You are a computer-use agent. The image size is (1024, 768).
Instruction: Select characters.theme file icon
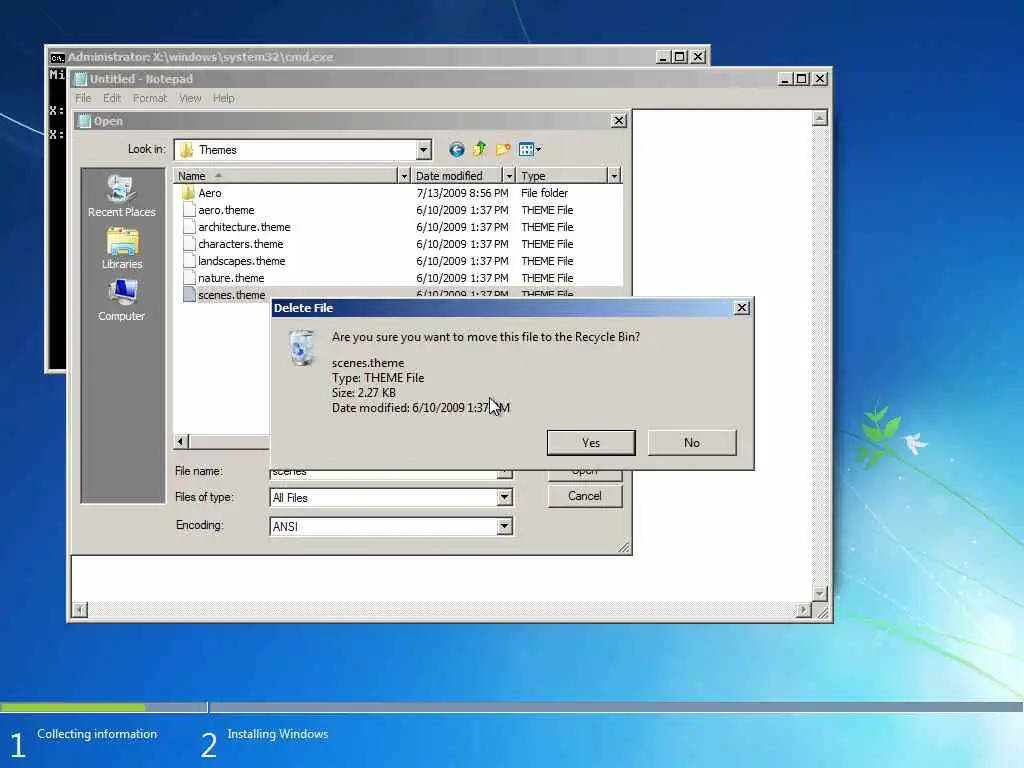tap(189, 244)
